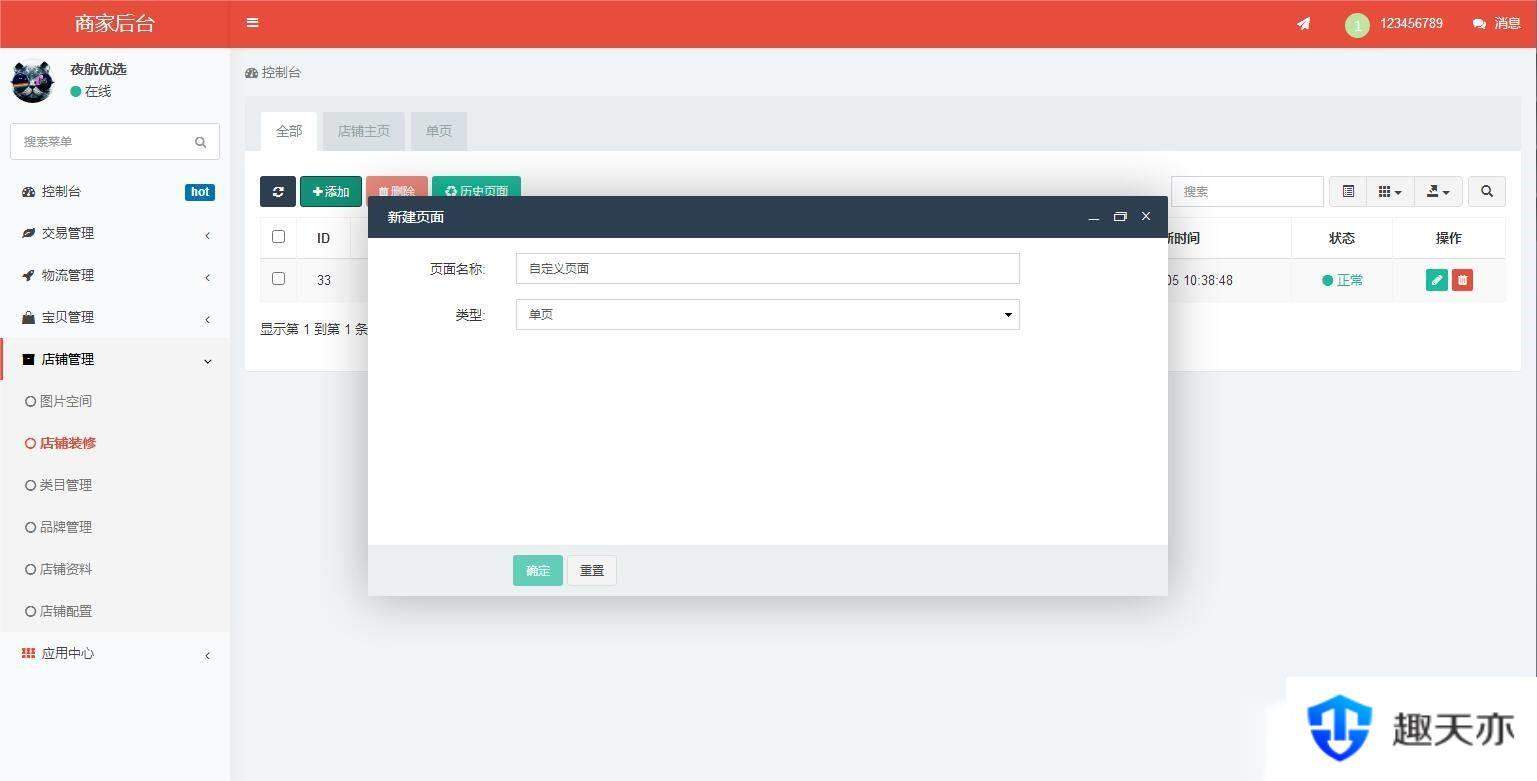Screen dimensions: 1537x781
Task: Click the green 添加 add button
Action: pyautogui.click(x=331, y=191)
